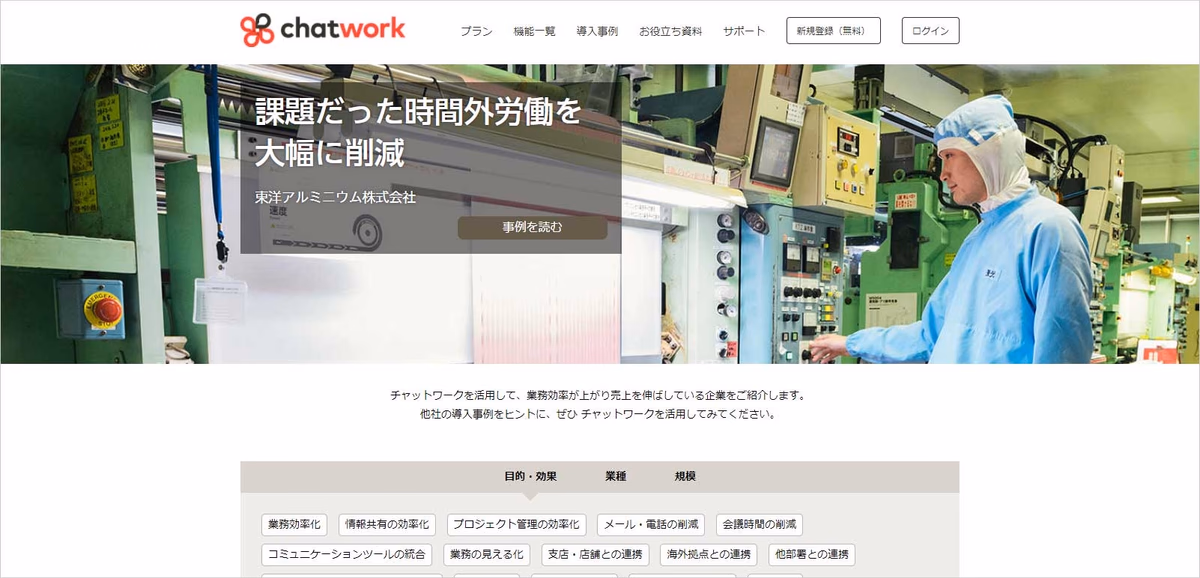Open the 機能一覧 navigation link
This screenshot has height=578, width=1200.
click(534, 31)
